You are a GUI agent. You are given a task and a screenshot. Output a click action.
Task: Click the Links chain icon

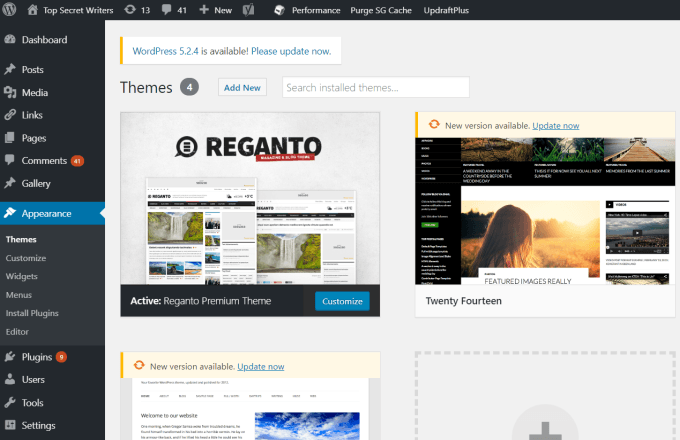(x=10, y=115)
